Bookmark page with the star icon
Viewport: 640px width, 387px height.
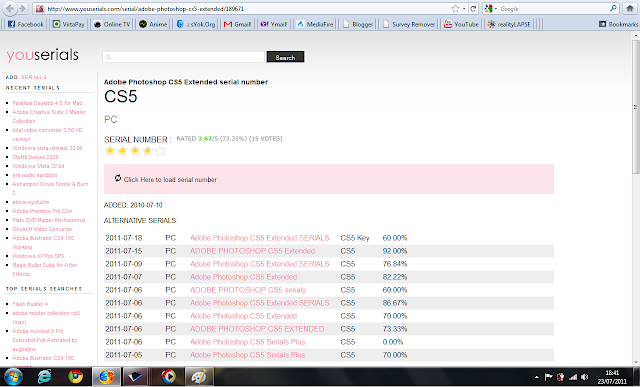[x=455, y=9]
